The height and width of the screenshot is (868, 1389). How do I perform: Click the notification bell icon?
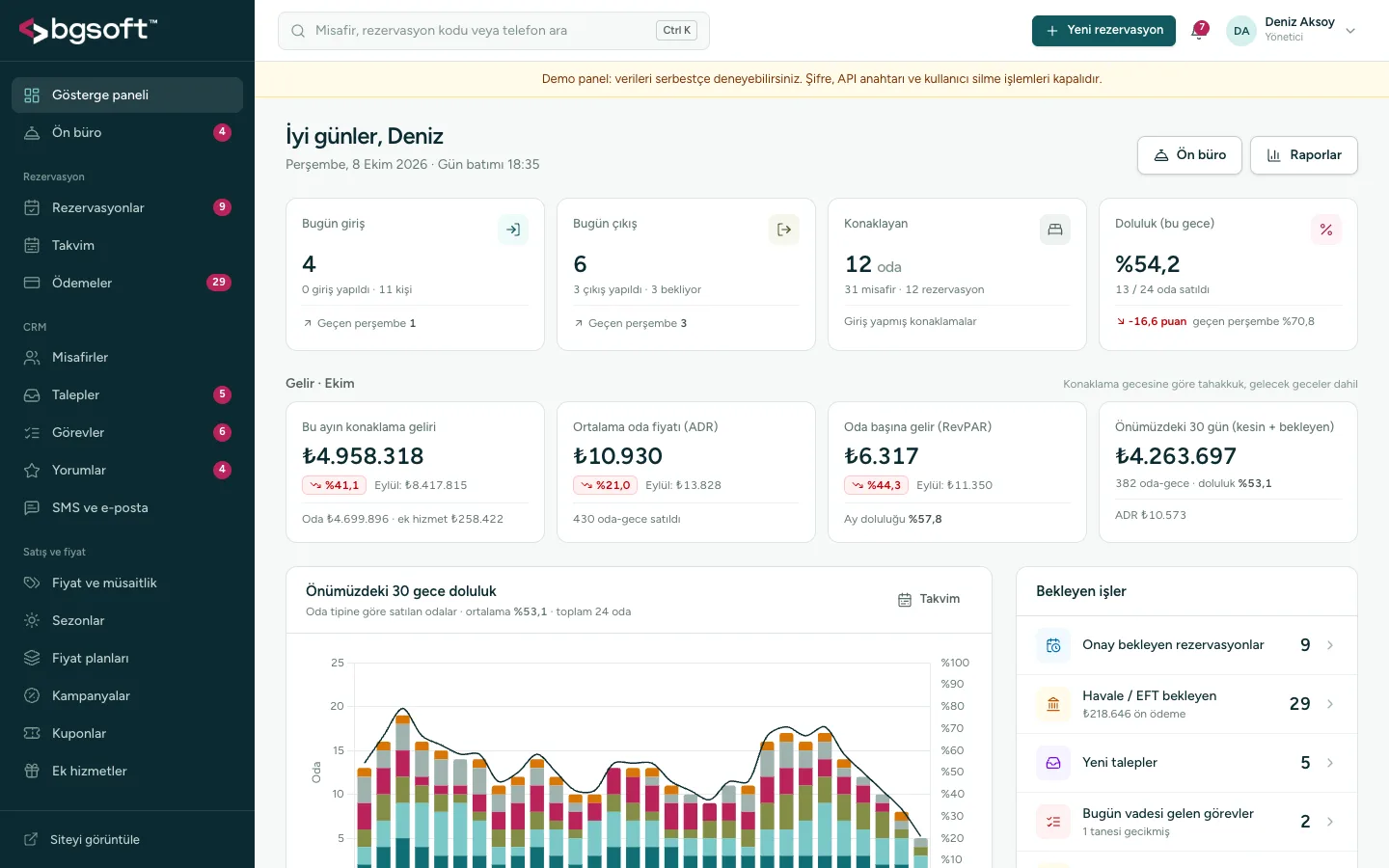tap(1199, 30)
